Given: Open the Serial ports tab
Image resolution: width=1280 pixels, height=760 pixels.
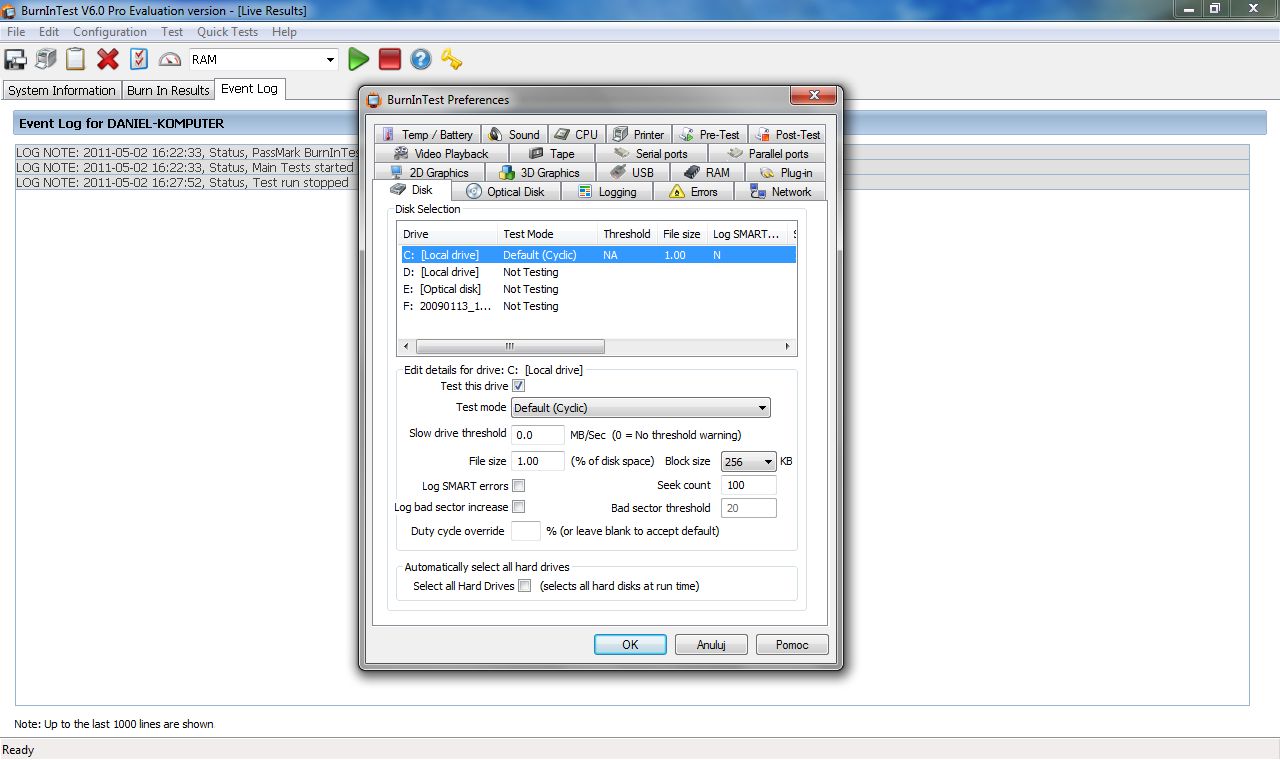Looking at the screenshot, I should [651, 153].
